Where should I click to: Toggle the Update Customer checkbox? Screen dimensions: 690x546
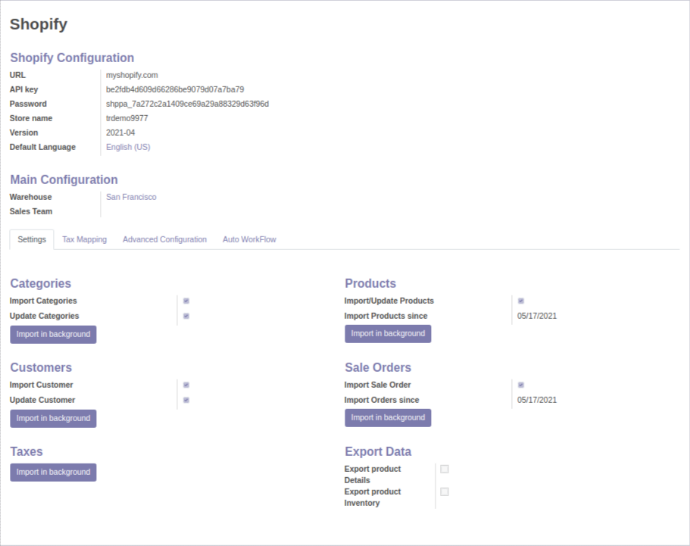(186, 400)
